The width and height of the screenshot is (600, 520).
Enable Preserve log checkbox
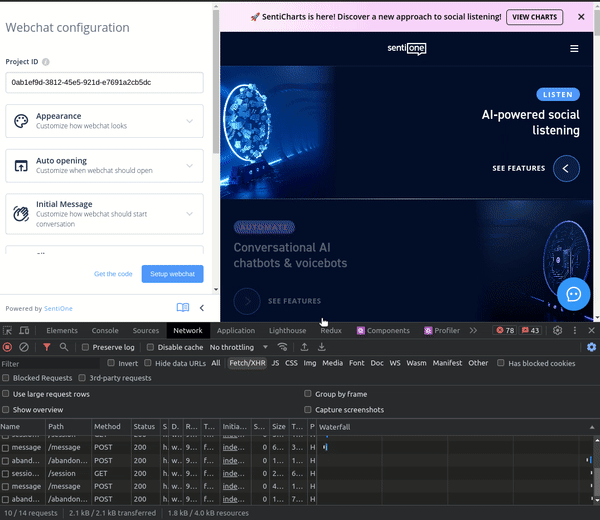[85, 347]
